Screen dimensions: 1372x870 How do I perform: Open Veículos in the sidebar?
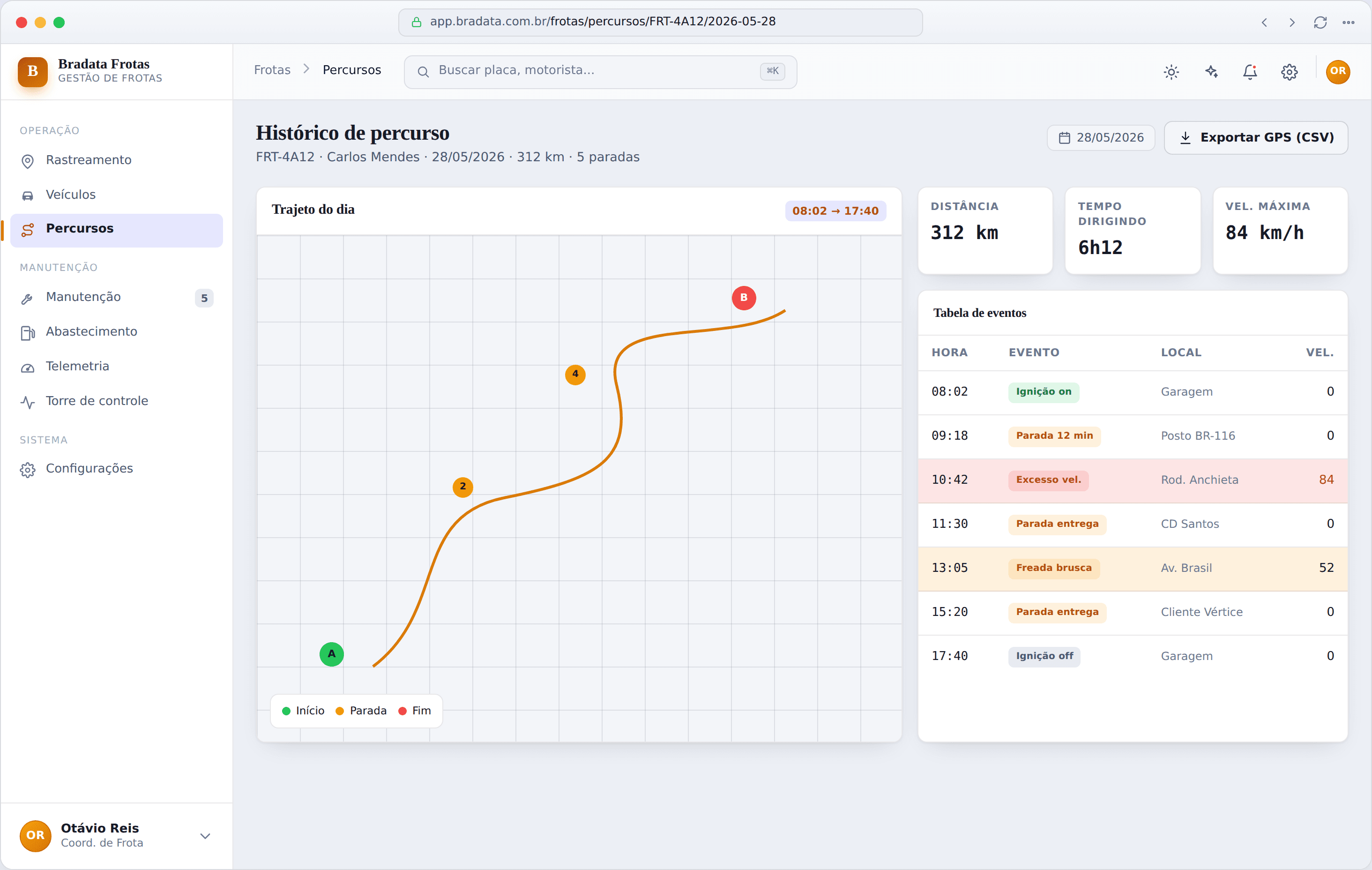(x=116, y=195)
